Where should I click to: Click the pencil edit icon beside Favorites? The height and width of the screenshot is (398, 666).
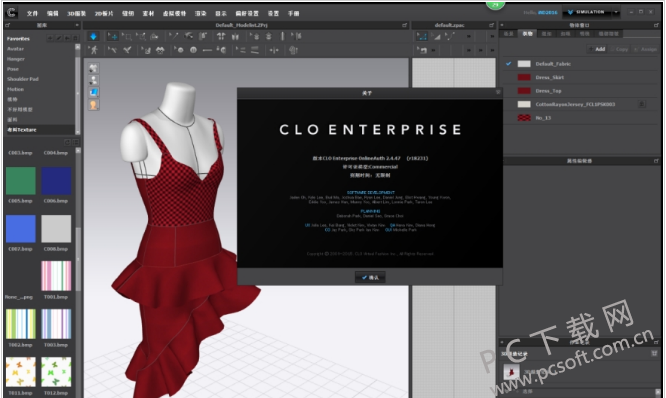59,38
